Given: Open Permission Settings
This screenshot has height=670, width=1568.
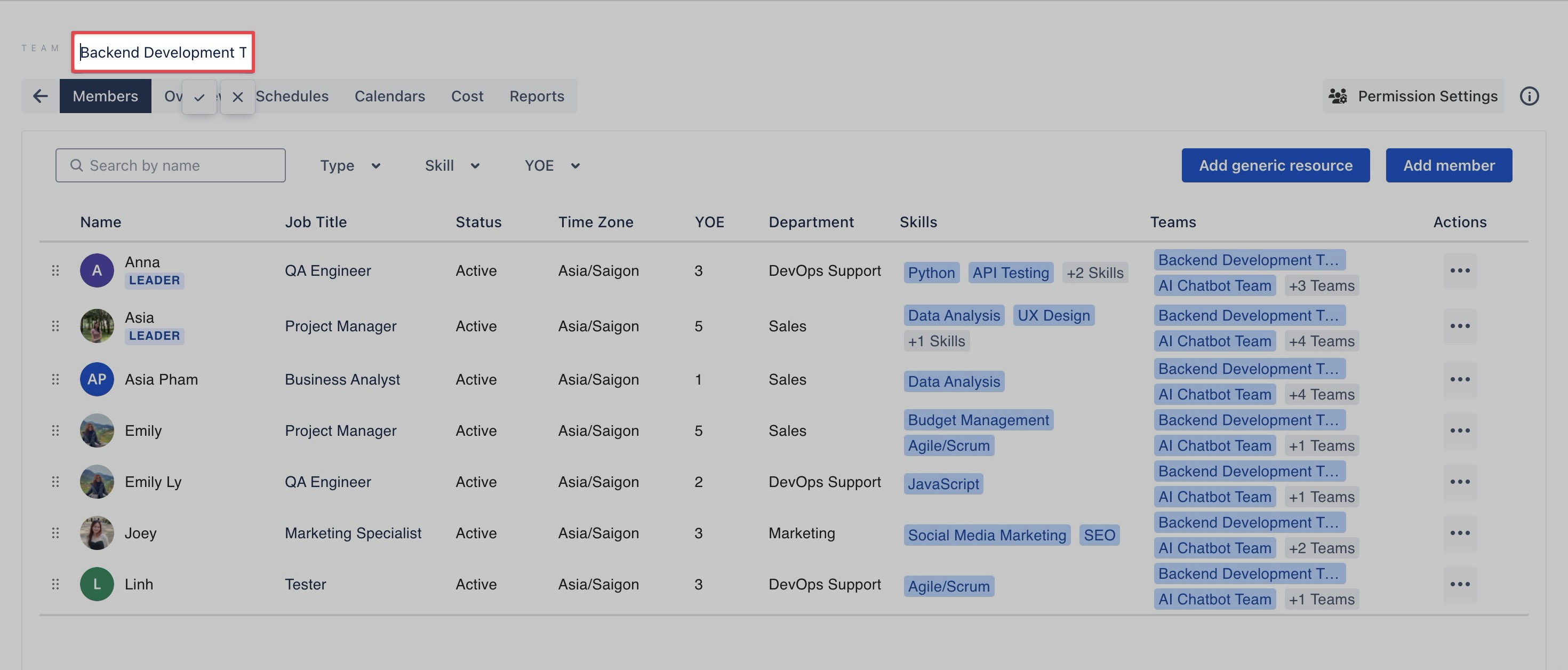Looking at the screenshot, I should tap(1412, 96).
